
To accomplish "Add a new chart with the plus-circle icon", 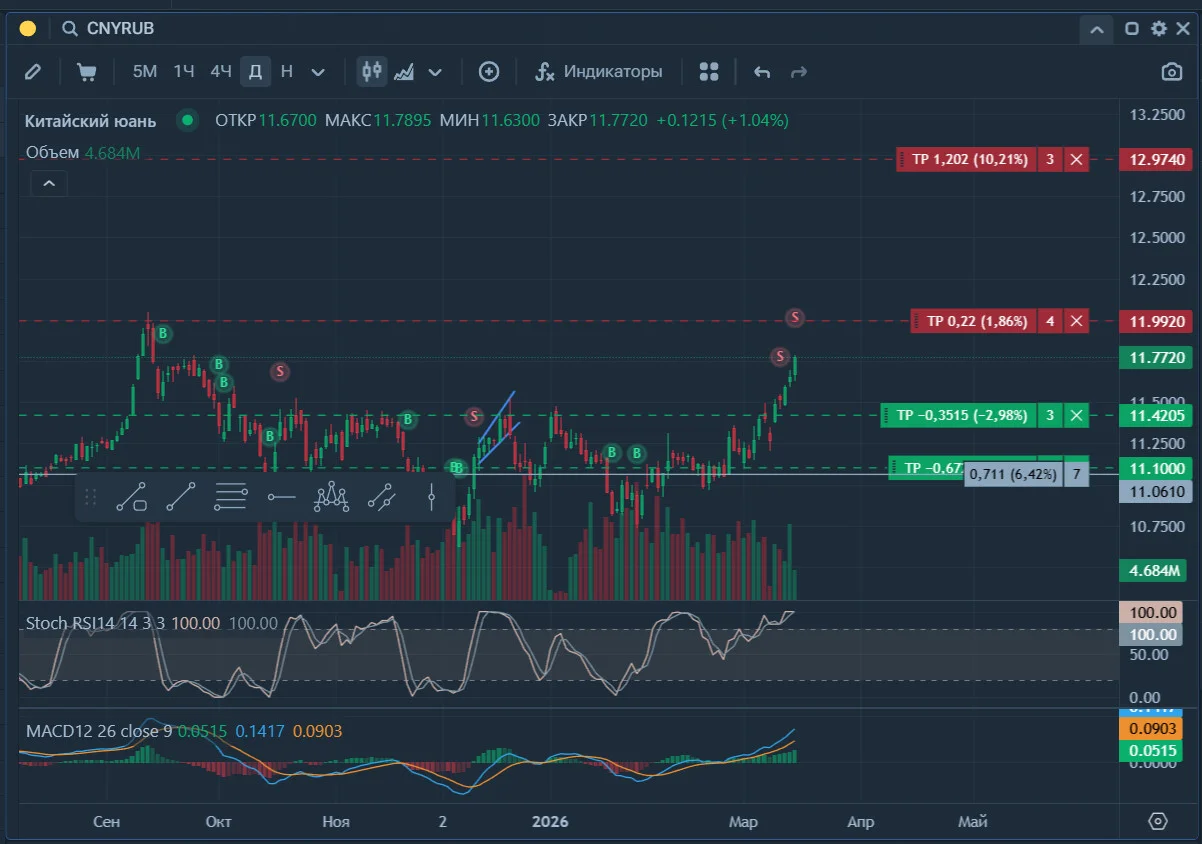I will [489, 71].
